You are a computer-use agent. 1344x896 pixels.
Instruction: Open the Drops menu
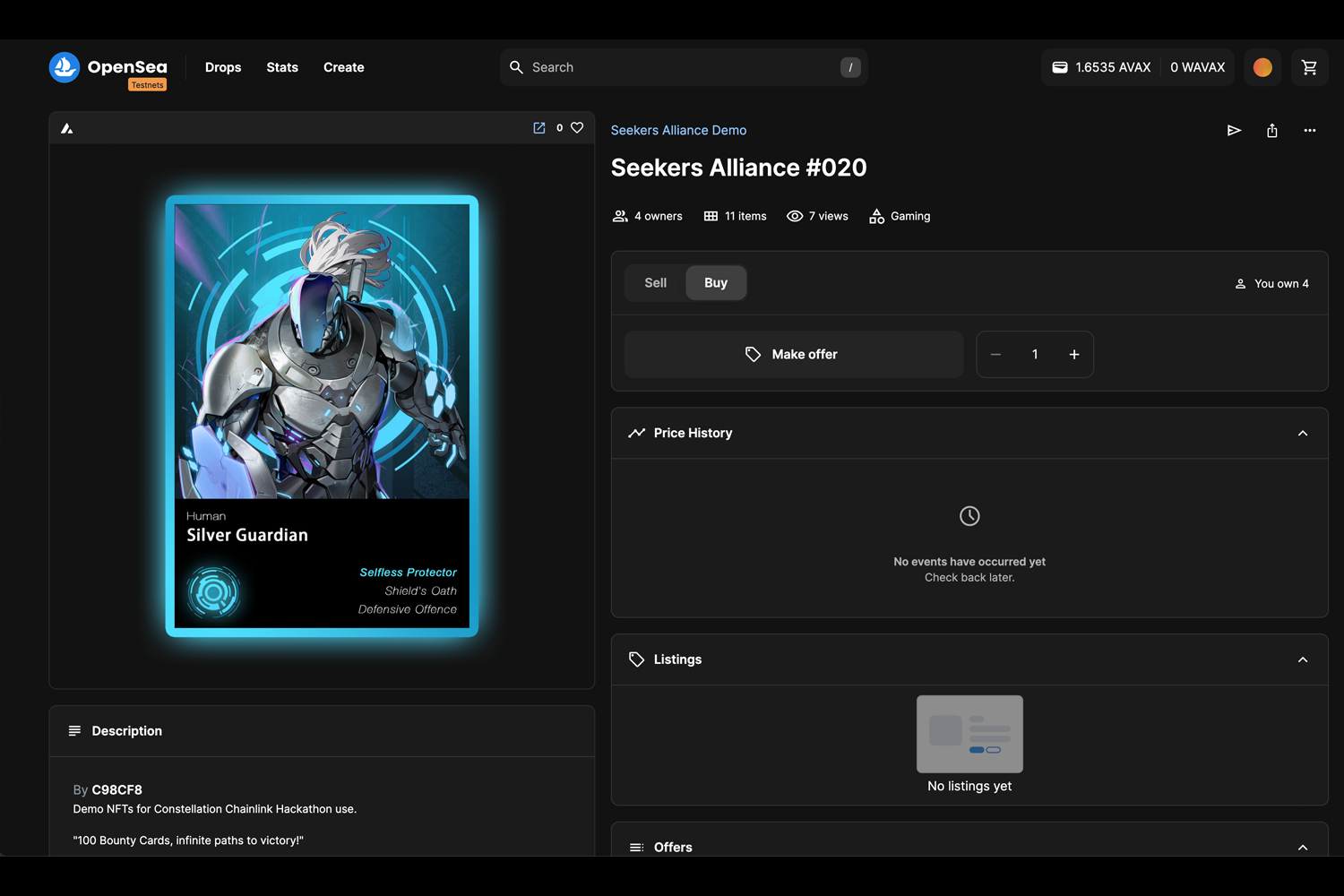point(223,67)
